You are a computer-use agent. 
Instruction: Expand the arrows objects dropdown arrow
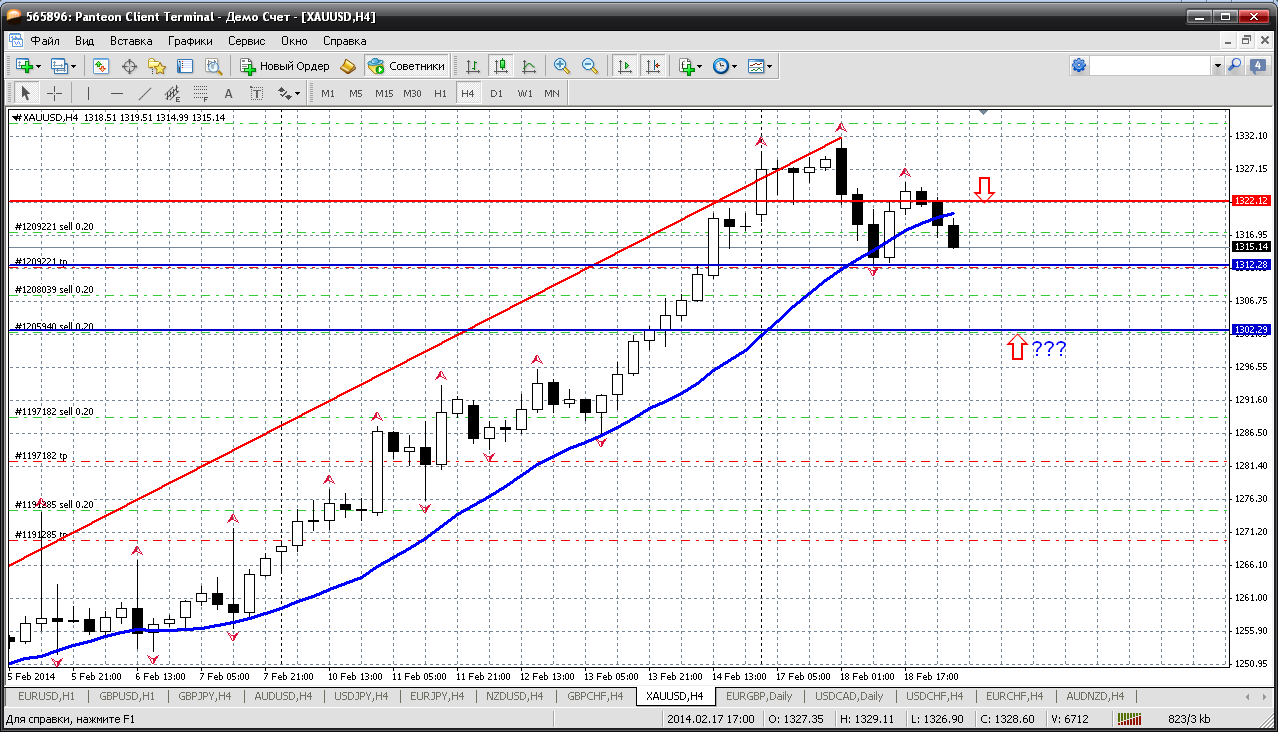click(x=298, y=93)
